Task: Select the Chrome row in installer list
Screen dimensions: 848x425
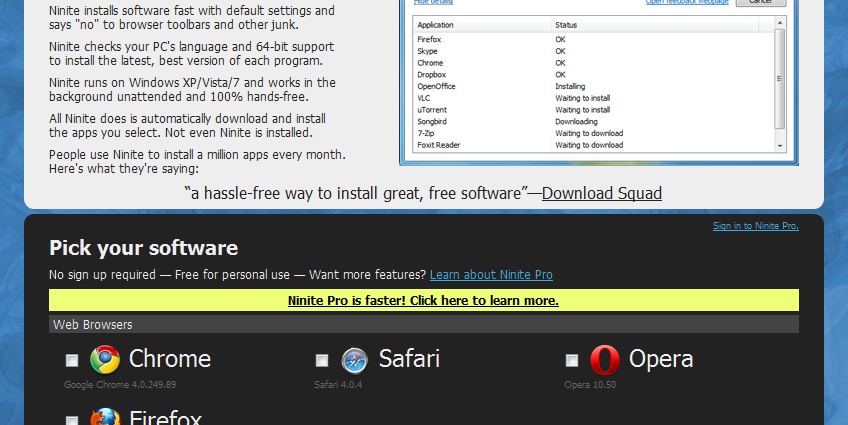Action: (593, 63)
